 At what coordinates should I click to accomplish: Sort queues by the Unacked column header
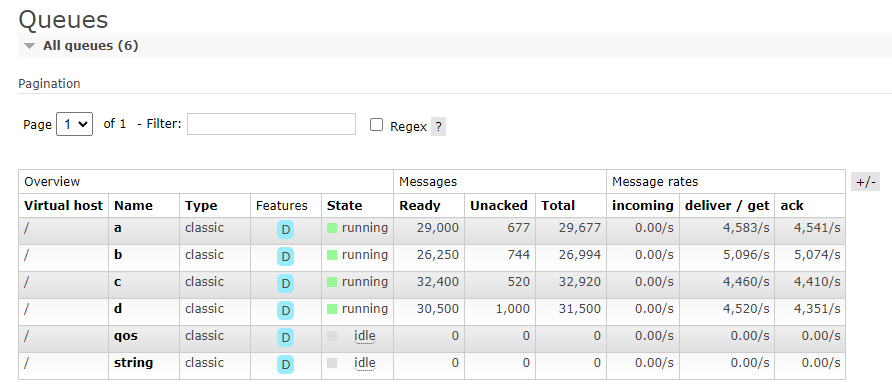[498, 205]
